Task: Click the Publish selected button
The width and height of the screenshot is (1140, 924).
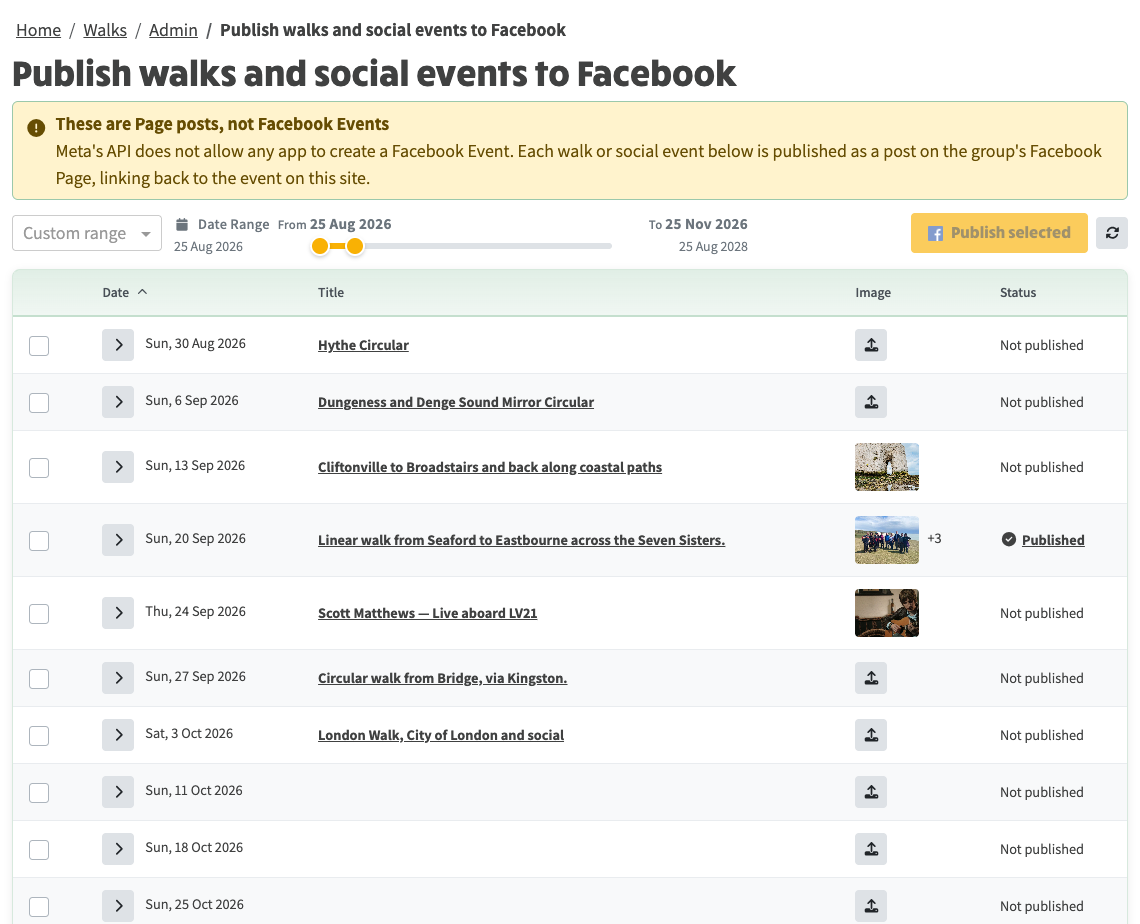Action: coord(999,233)
